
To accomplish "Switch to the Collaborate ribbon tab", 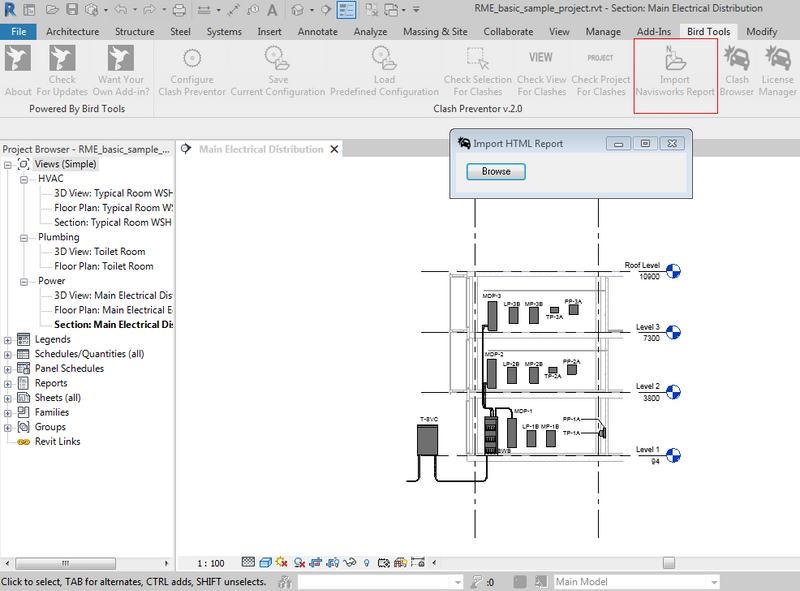I will coord(508,32).
